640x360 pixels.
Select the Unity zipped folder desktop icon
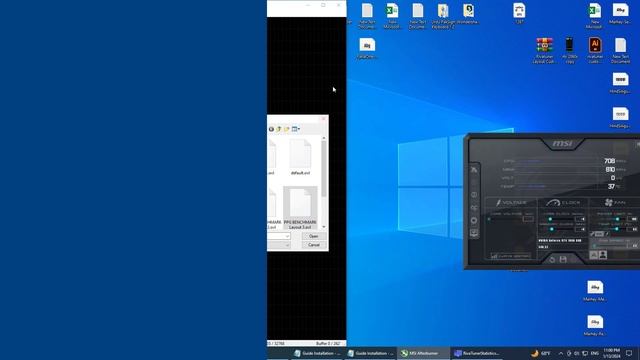click(x=443, y=16)
